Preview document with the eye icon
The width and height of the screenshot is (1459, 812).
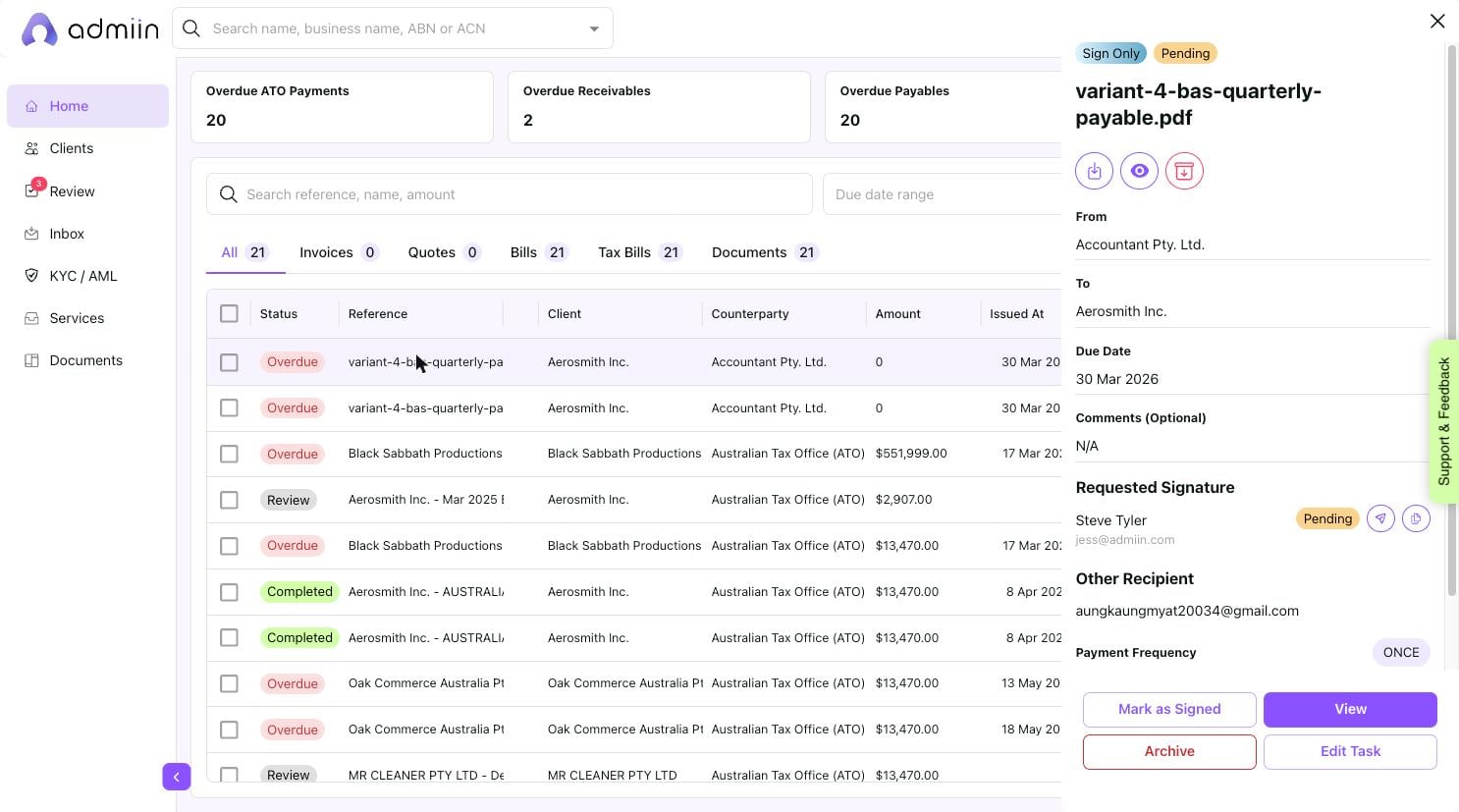click(1139, 171)
